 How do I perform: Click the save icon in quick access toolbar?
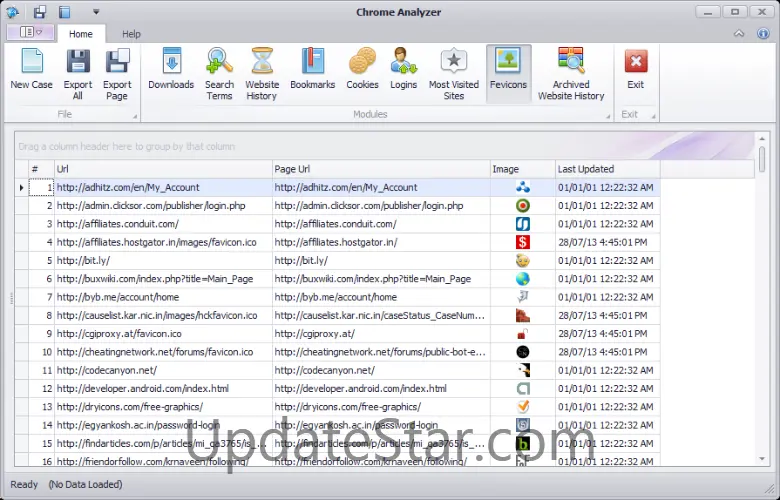tap(39, 12)
